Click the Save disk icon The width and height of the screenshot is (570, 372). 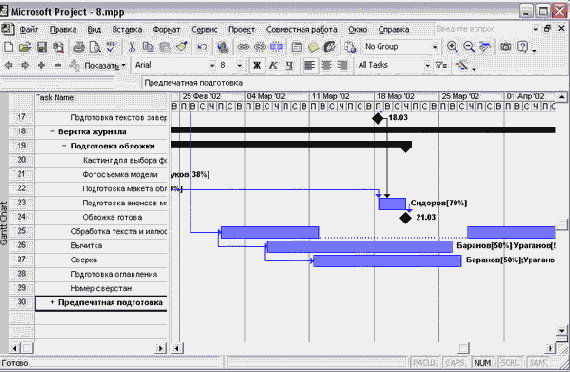pos(42,47)
